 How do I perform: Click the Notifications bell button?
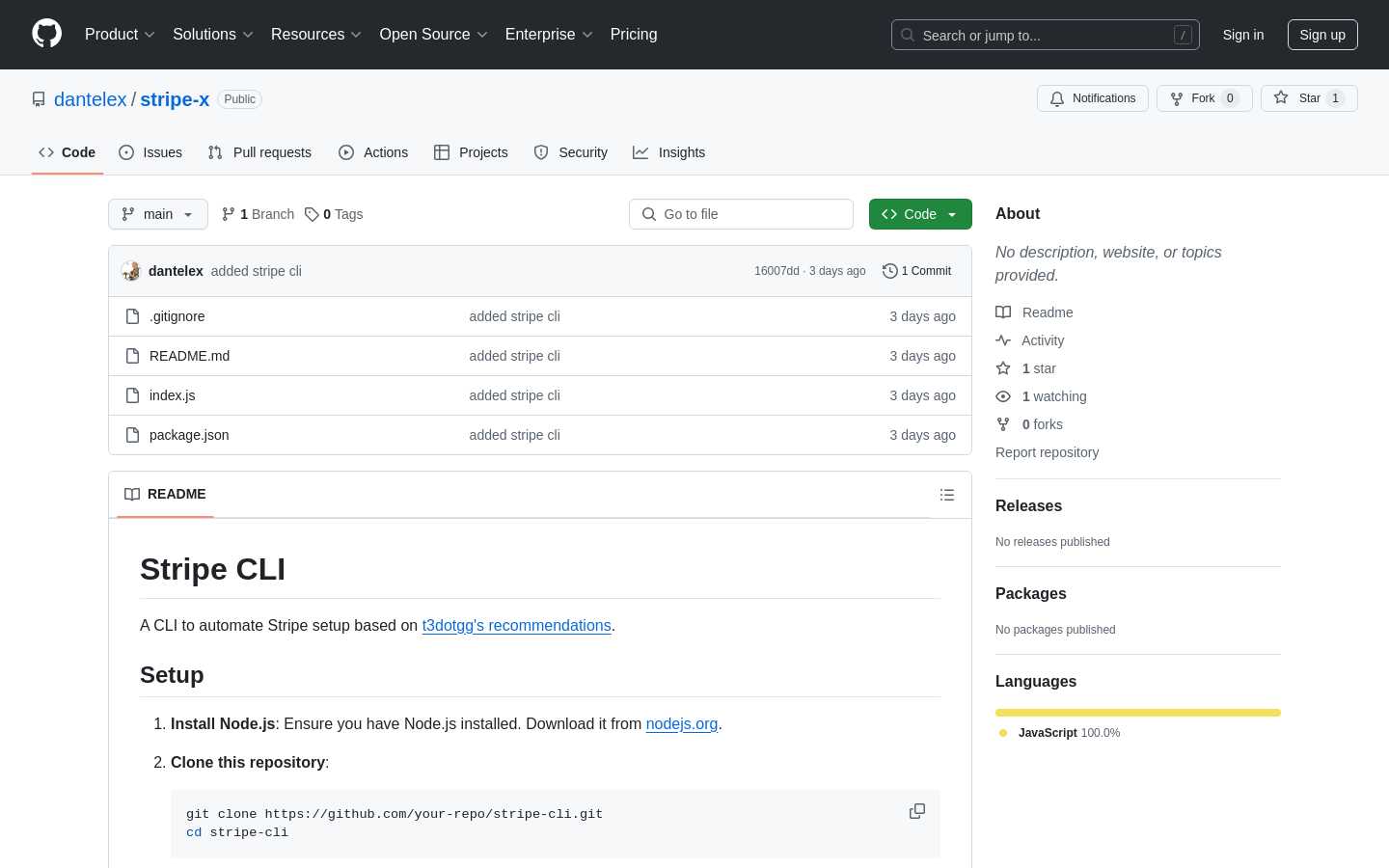pyautogui.click(x=1093, y=98)
